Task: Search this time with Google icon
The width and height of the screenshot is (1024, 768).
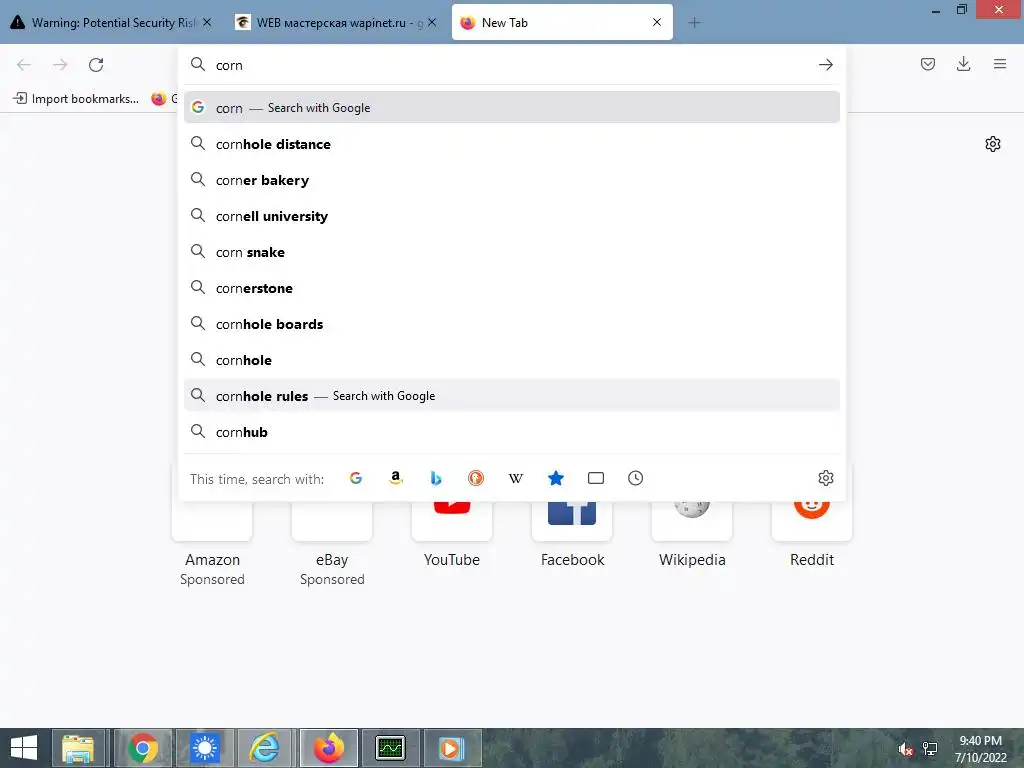Action: pyautogui.click(x=356, y=478)
